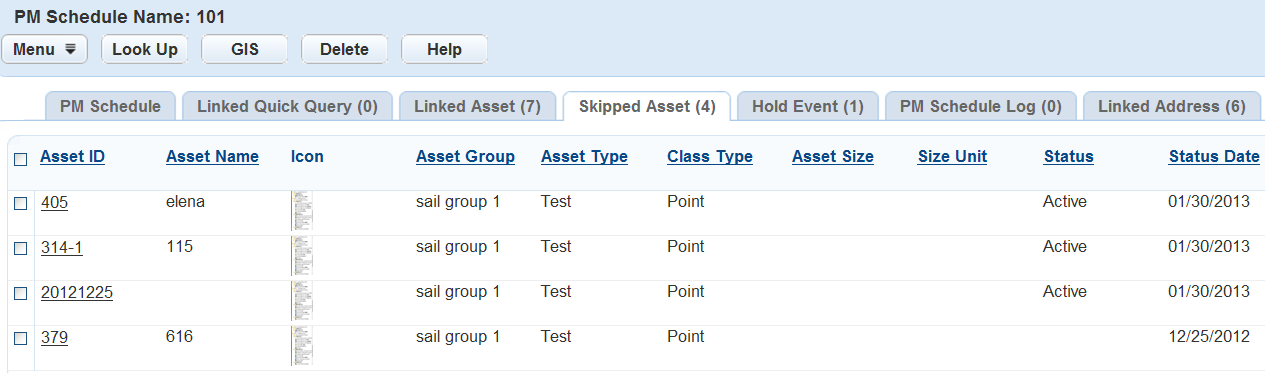Open the Help button

445,49
